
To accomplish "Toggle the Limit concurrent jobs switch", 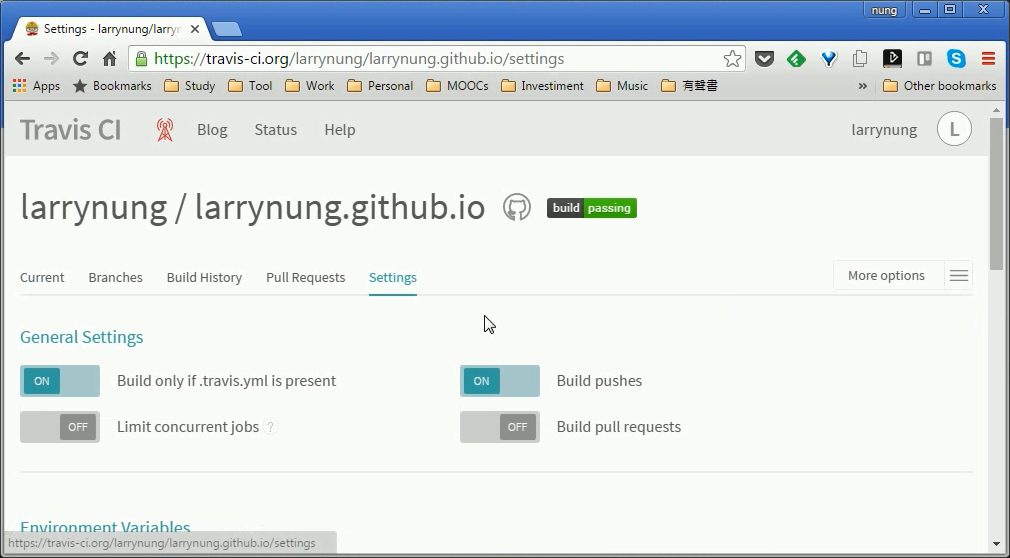I will pos(60,427).
